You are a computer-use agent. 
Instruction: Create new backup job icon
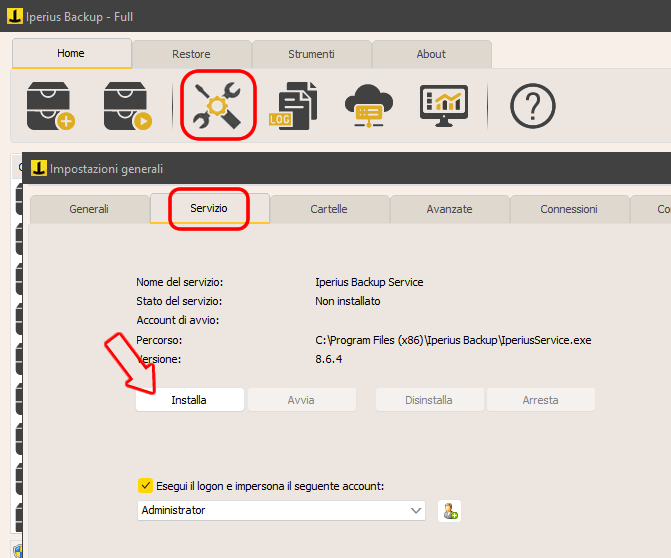50,106
